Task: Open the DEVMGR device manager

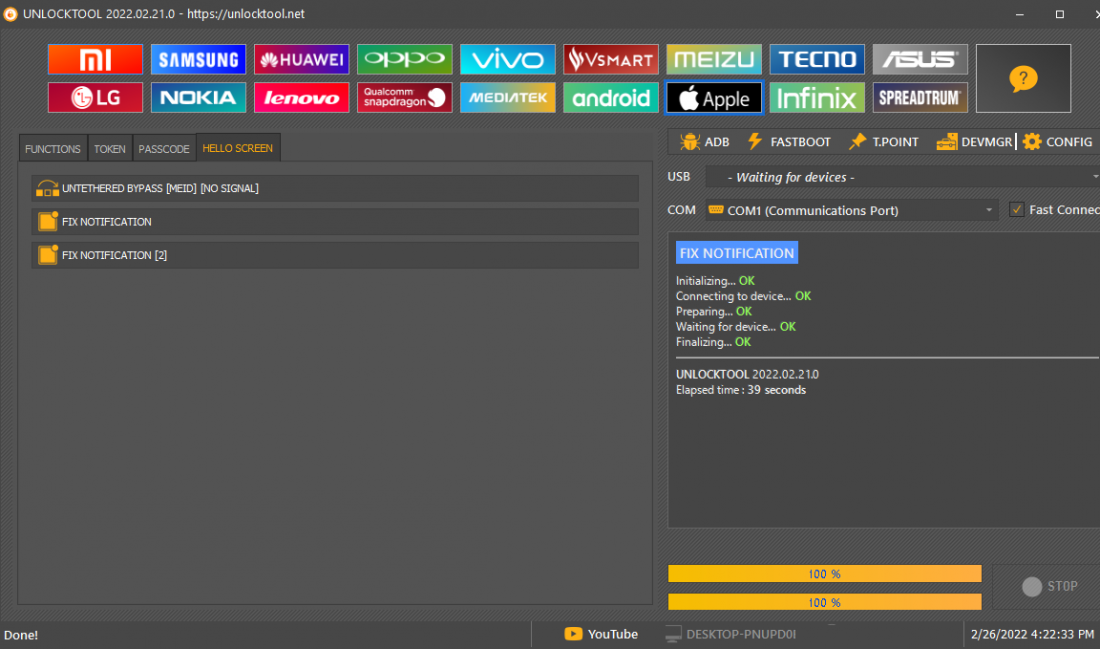Action: click(x=974, y=142)
